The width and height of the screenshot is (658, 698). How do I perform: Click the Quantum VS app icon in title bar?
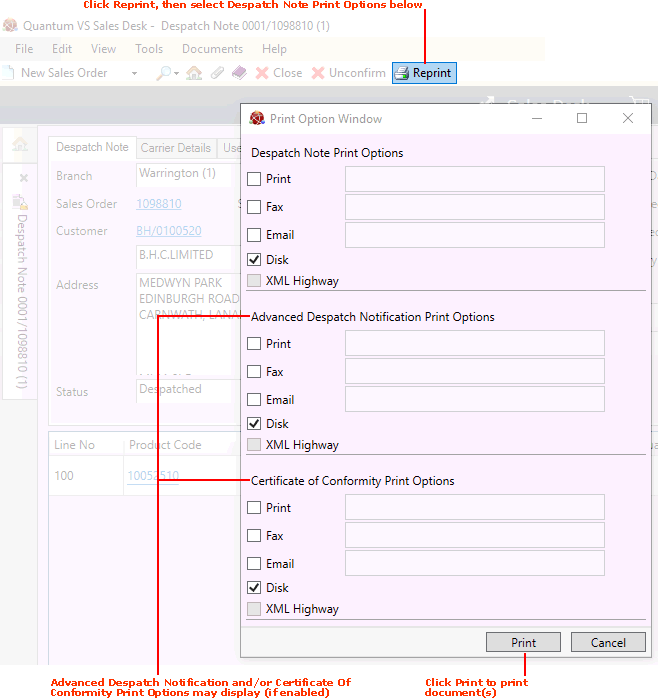(10, 25)
